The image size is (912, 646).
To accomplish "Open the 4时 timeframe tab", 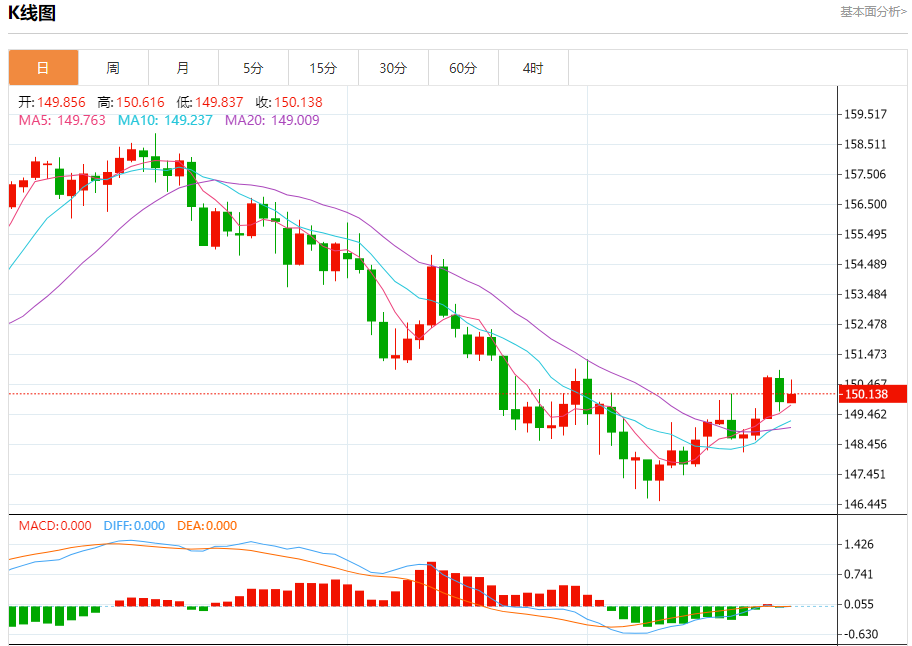I will tap(533, 68).
